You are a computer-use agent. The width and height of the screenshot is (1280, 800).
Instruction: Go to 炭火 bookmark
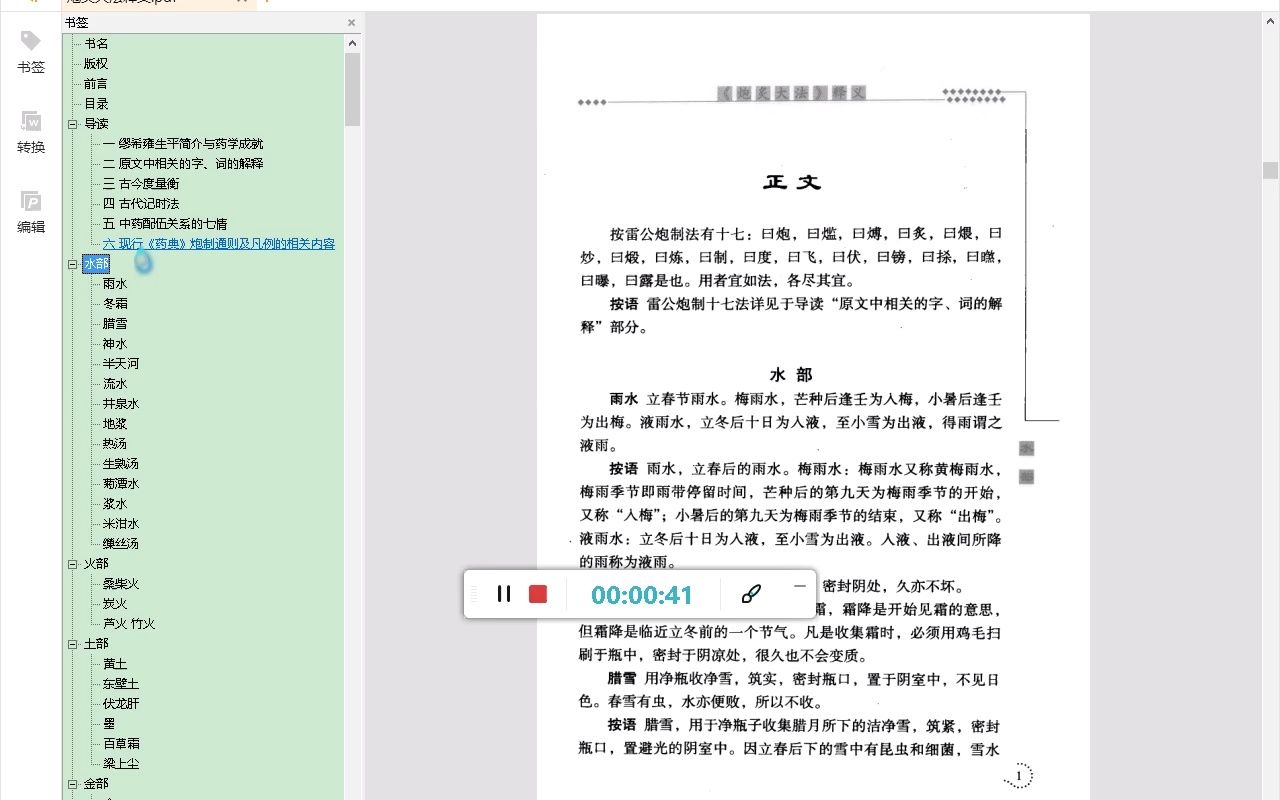(115, 603)
